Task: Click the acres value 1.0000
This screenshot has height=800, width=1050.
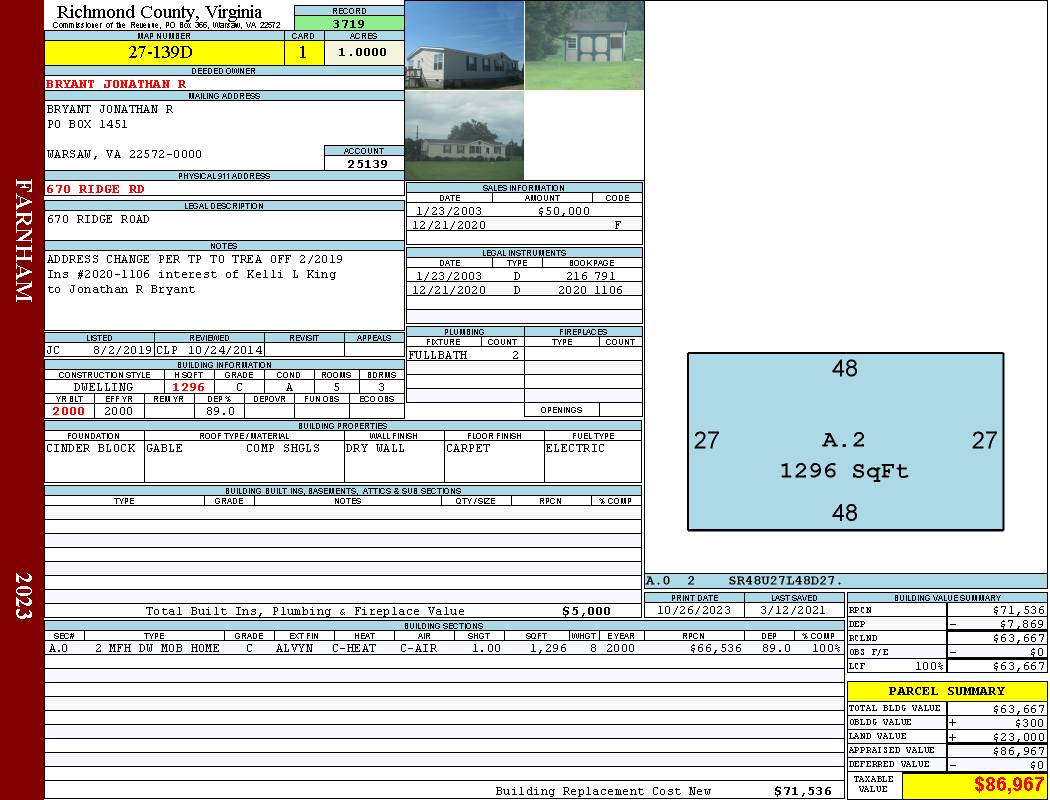Action: click(x=363, y=53)
